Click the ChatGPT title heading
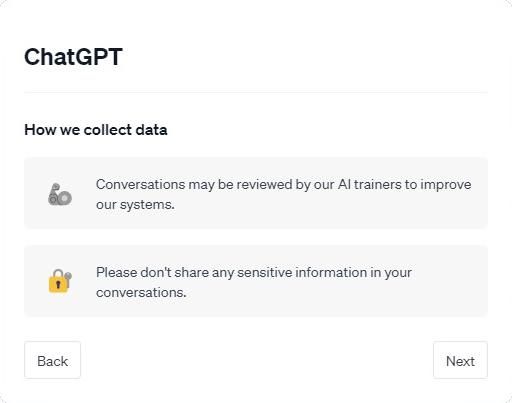Viewport: 512px width, 403px height. point(73,57)
